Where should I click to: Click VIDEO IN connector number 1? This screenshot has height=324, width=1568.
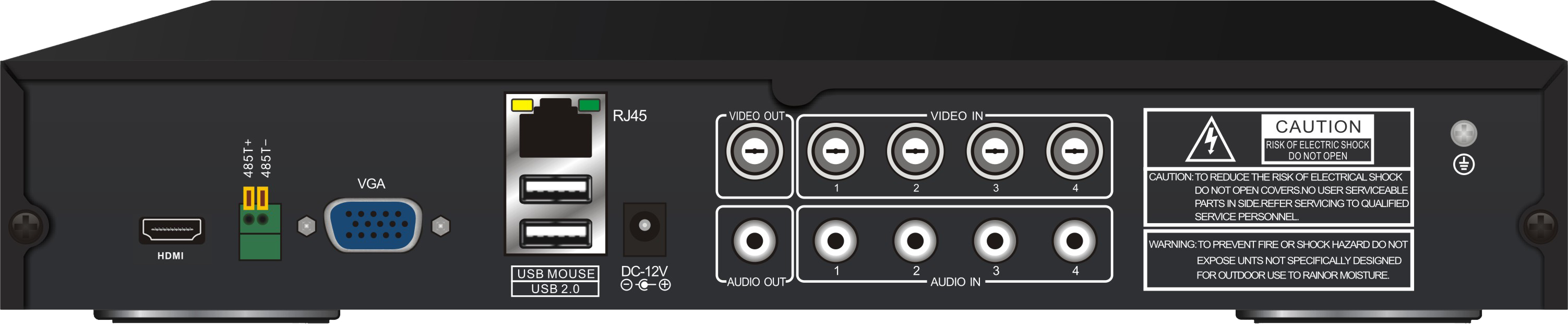pyautogui.click(x=836, y=151)
